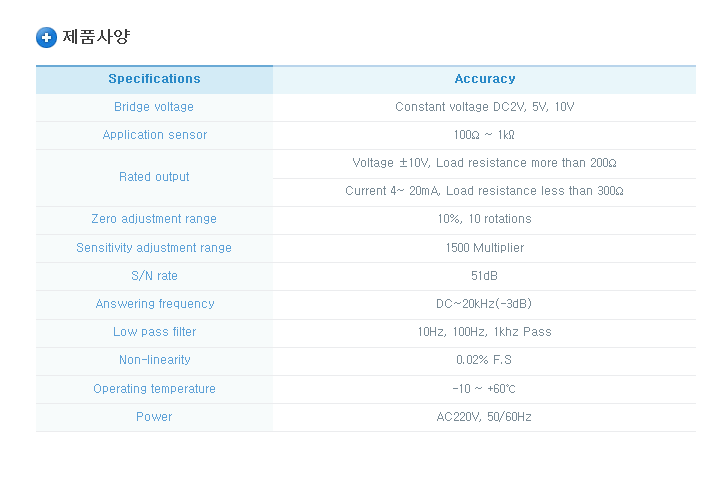
Task: Select the Sensitivity adjustment range label
Action: coord(154,248)
